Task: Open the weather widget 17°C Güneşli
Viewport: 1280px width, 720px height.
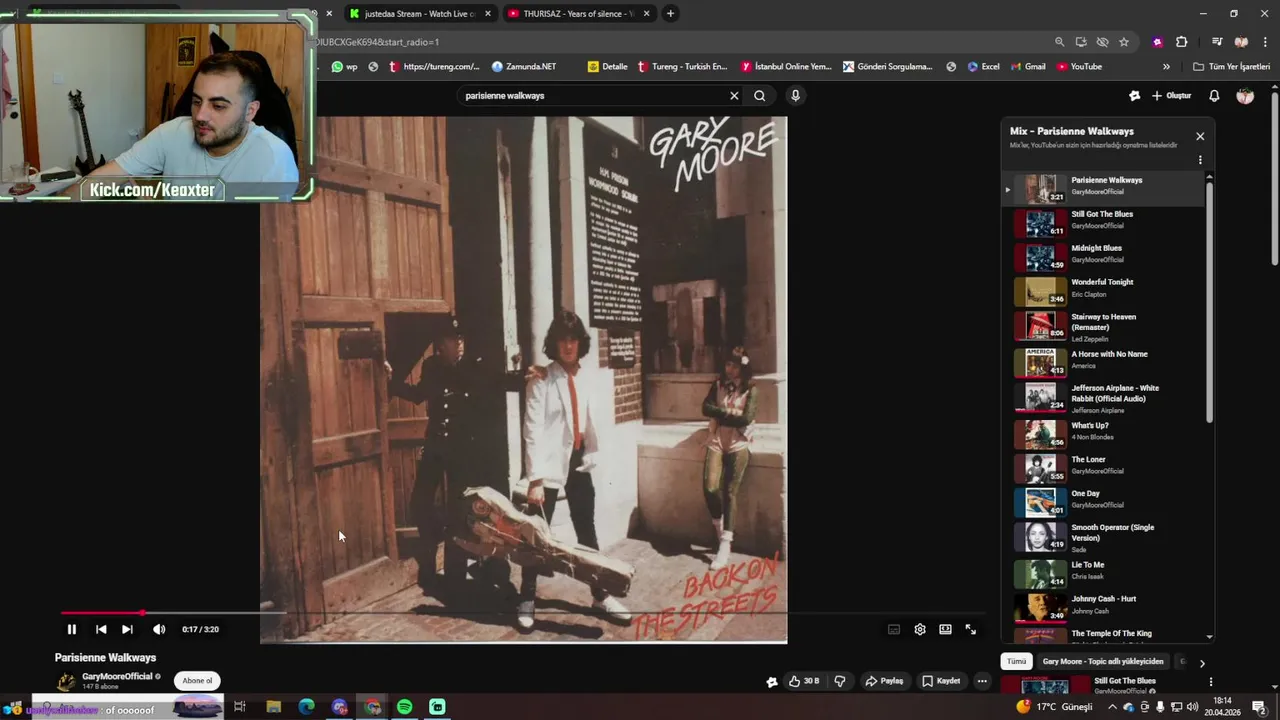Action: tap(1054, 707)
